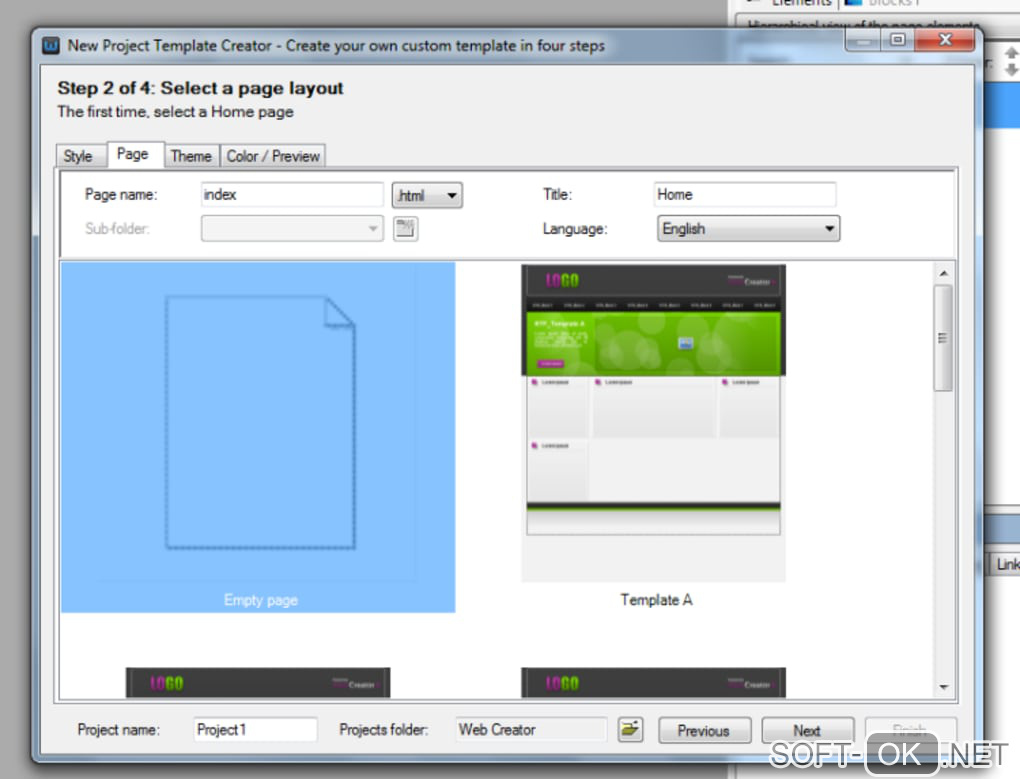Browse for projects folder with folder icon
This screenshot has width=1020, height=779.
[630, 730]
